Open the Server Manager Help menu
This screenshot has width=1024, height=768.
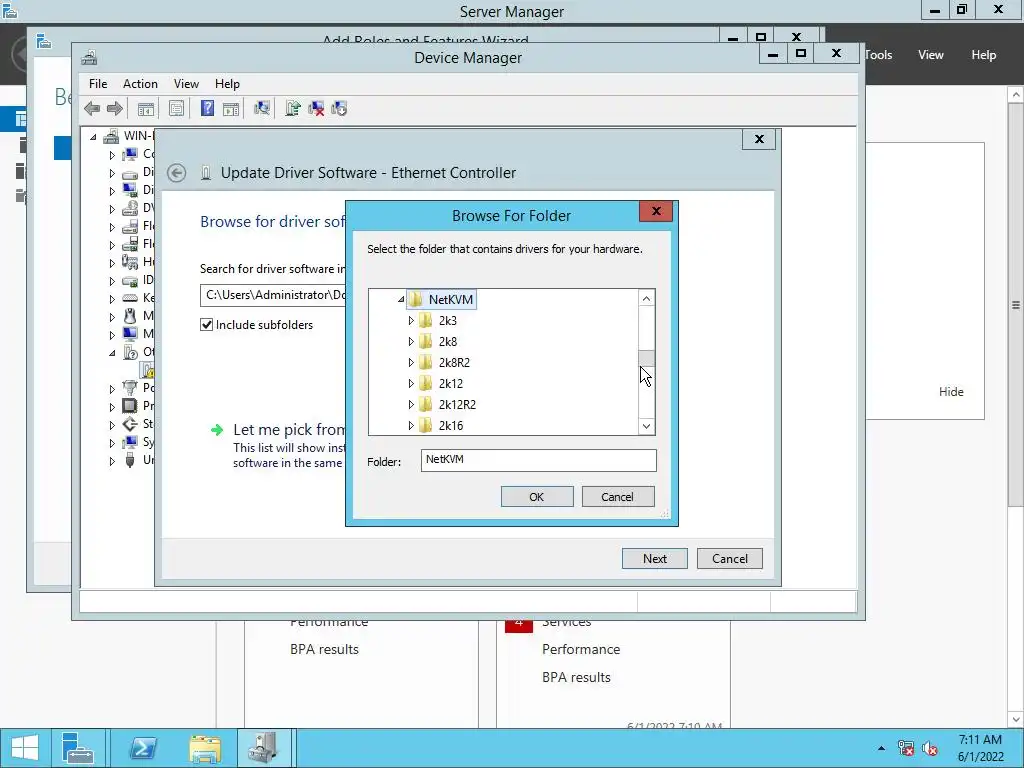pos(984,55)
